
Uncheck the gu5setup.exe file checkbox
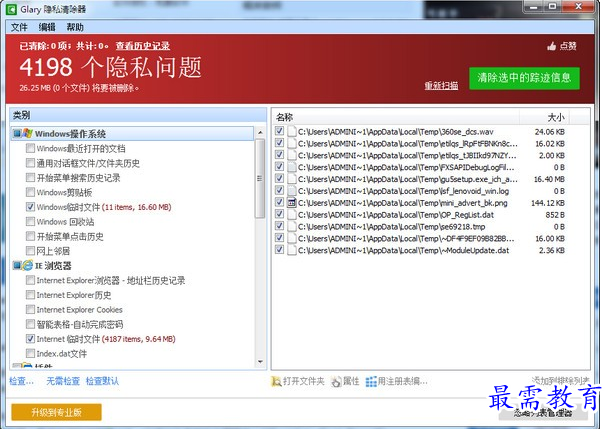pos(279,179)
